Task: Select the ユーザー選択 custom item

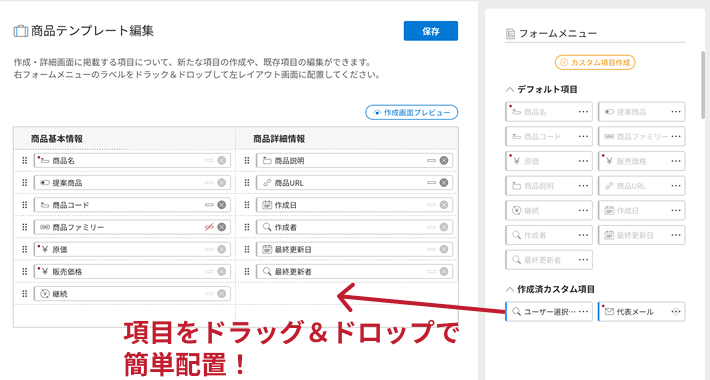Action: click(x=548, y=311)
